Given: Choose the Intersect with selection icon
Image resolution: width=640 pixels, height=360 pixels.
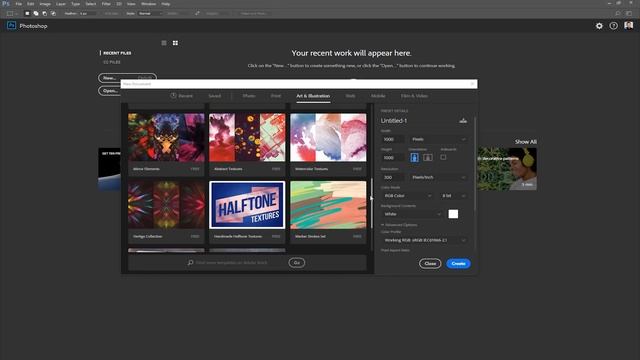Looking at the screenshot, I should point(53,13).
